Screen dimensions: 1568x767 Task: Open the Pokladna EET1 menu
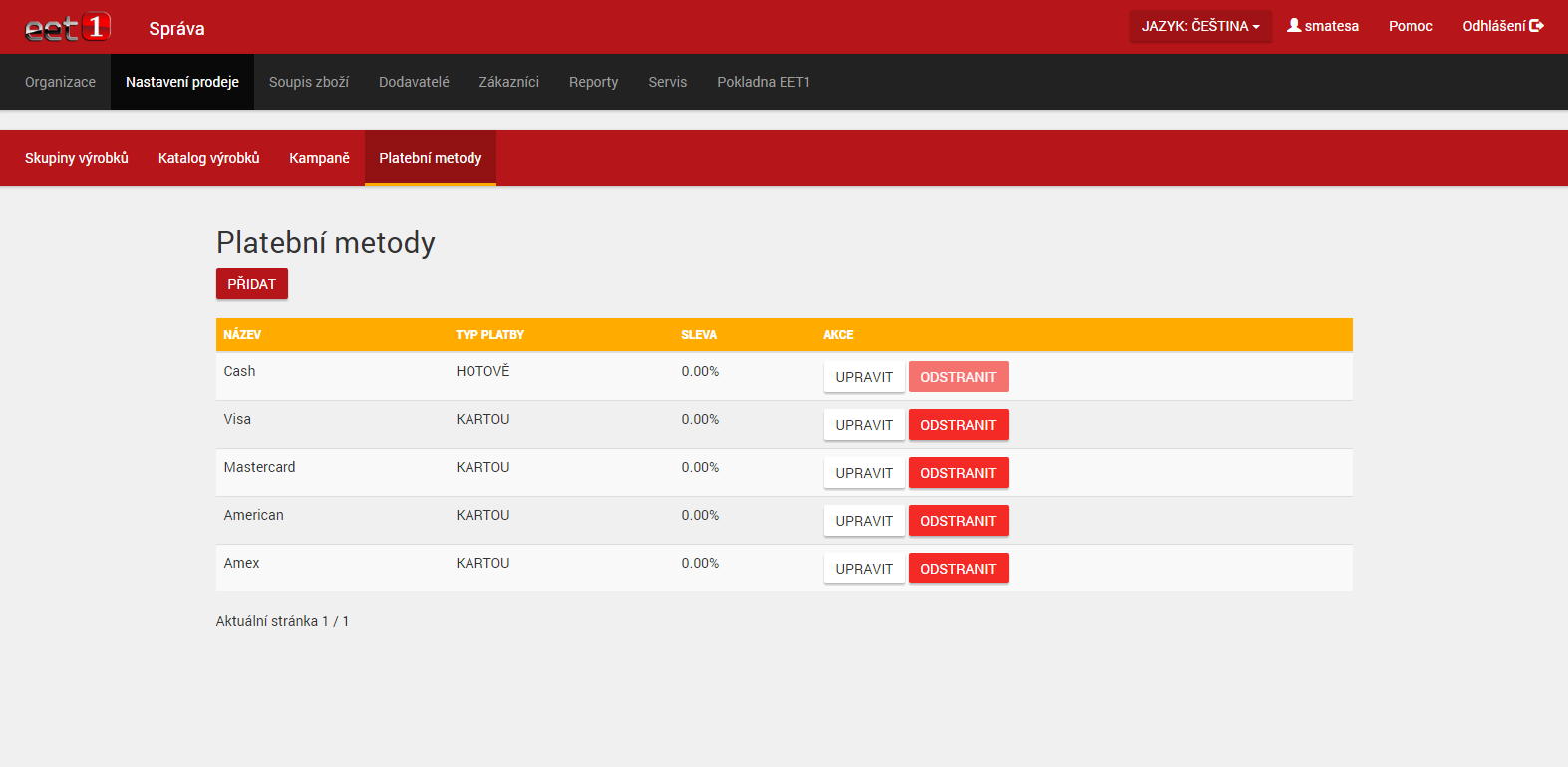tap(764, 82)
